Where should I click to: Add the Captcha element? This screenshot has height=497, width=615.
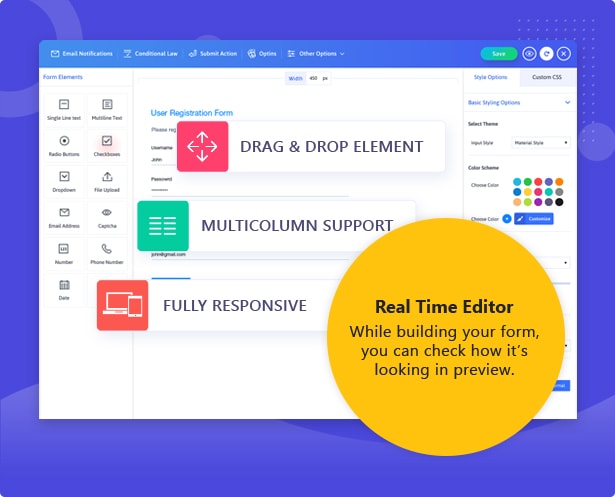(107, 217)
